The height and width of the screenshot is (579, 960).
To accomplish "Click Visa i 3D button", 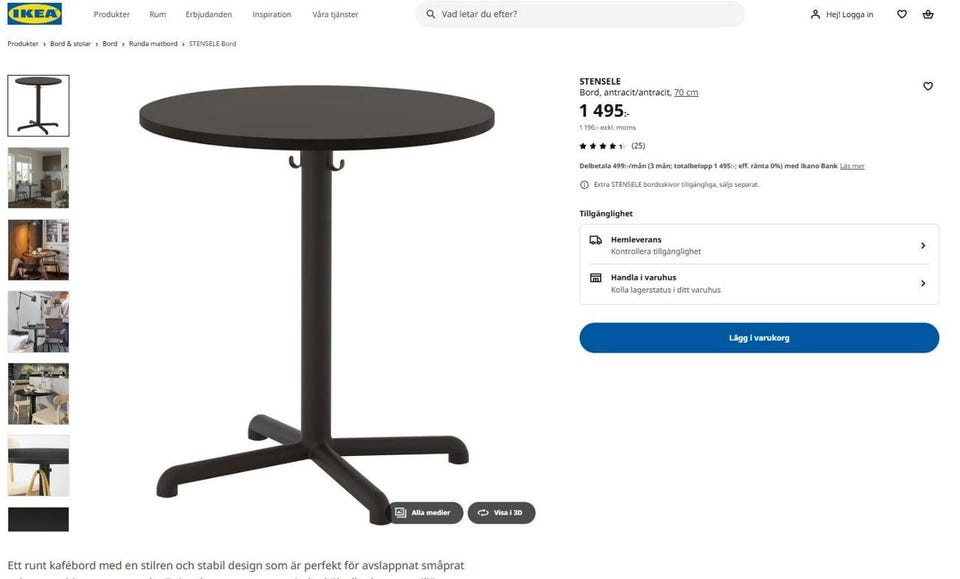I will 501,513.
